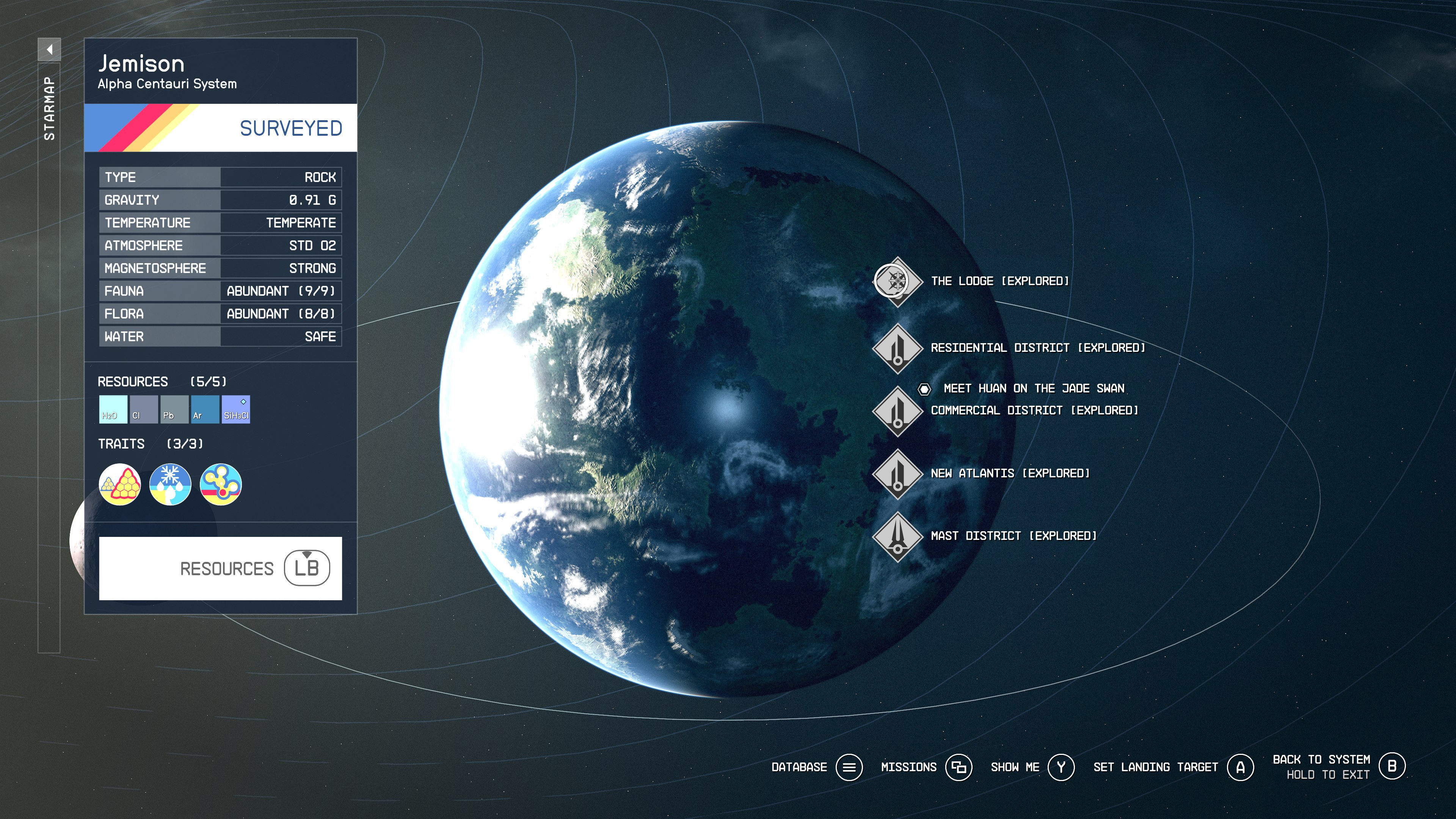Click the Database label
1456x819 pixels.
799,767
